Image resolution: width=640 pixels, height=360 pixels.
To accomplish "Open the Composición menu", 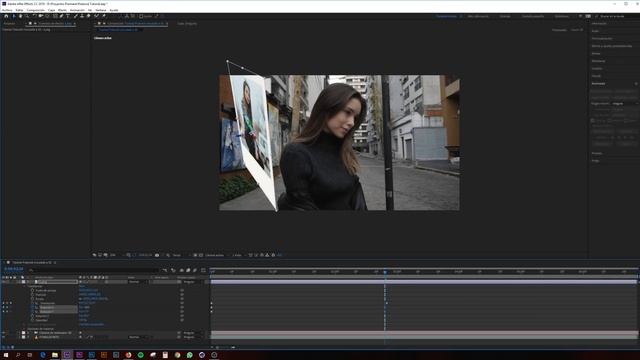I will click(36, 10).
